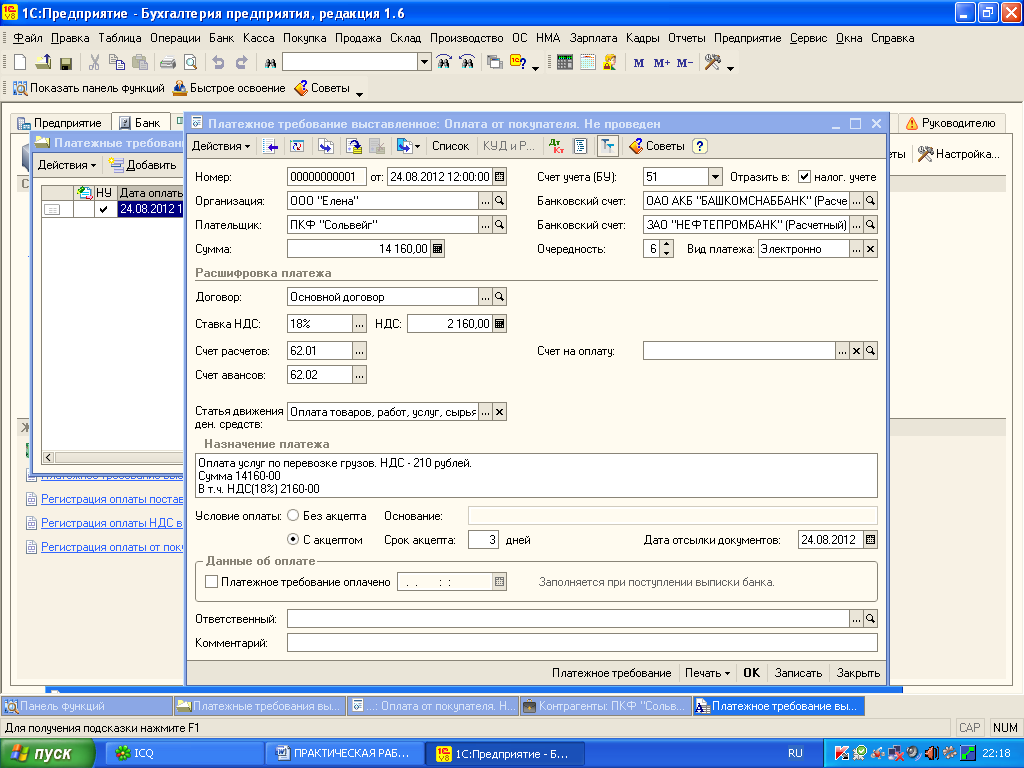Save using the floppy disk icon
The height and width of the screenshot is (768, 1024).
65,63
